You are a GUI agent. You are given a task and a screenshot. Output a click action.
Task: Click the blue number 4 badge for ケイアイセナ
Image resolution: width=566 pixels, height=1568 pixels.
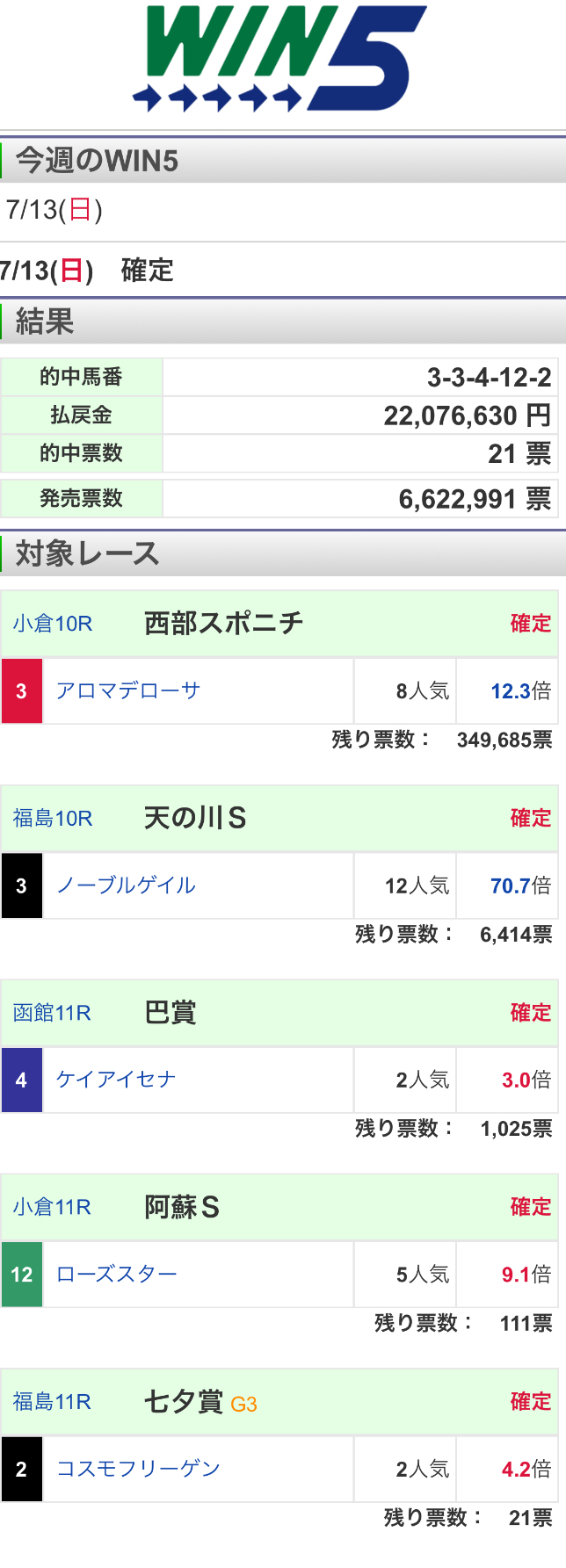tap(22, 1080)
